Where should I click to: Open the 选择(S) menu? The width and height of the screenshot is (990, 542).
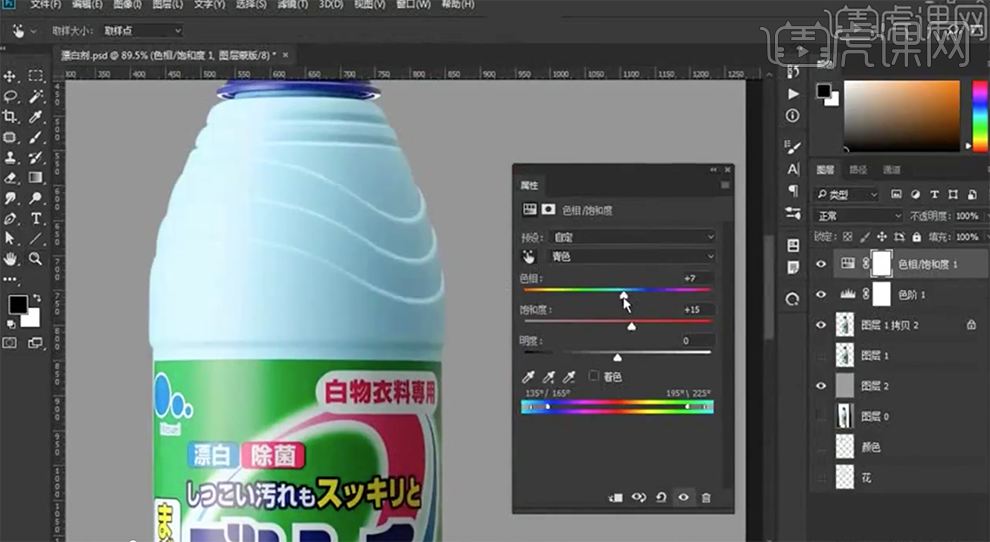[248, 5]
